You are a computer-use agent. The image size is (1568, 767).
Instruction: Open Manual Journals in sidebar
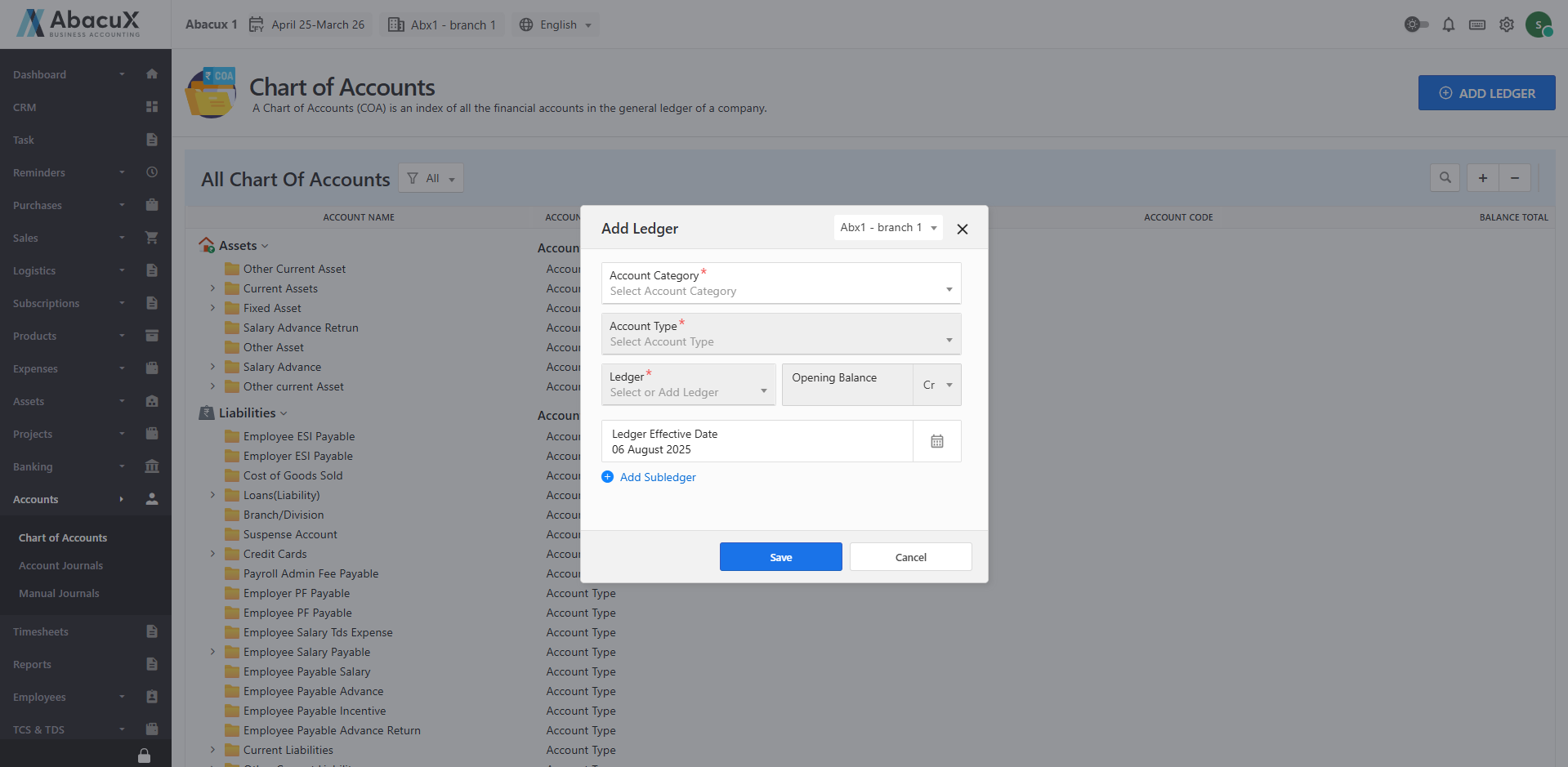click(x=59, y=593)
